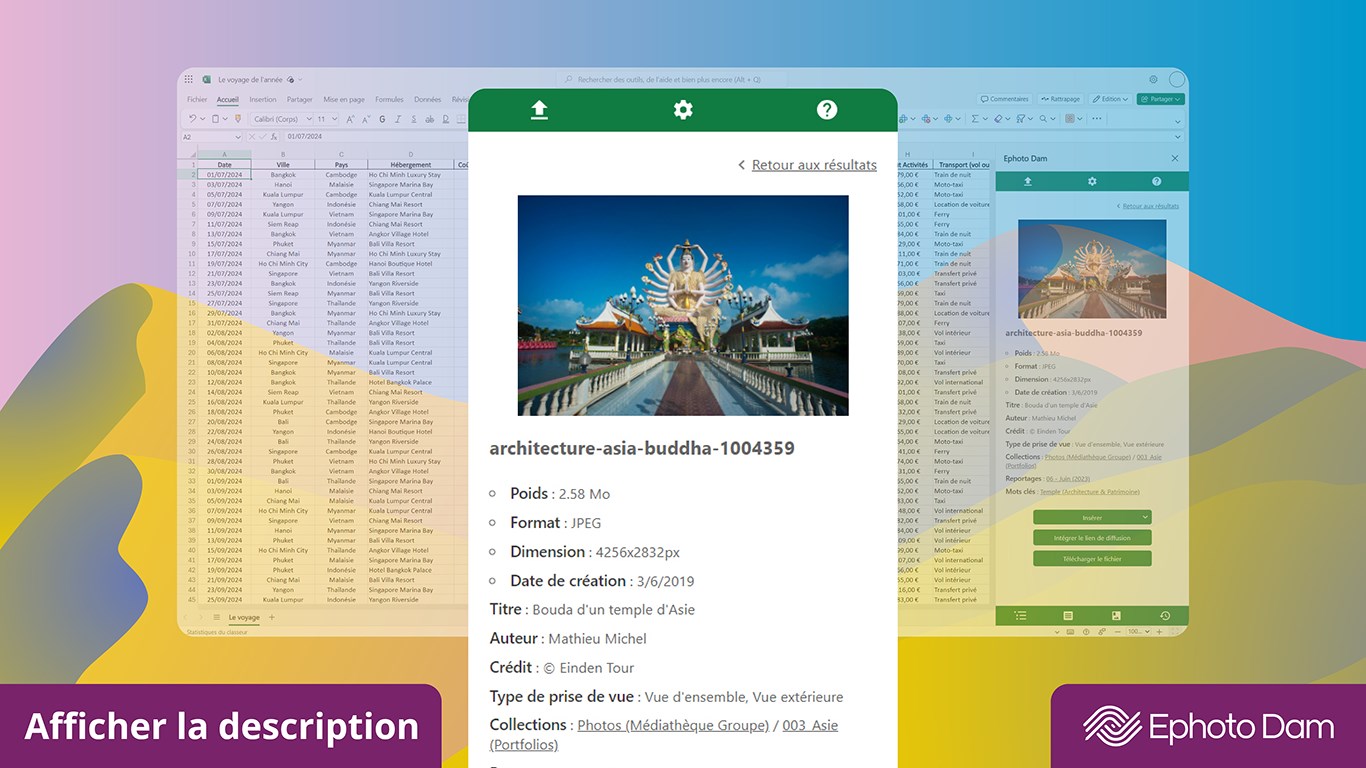Click the Excel Undo arrow icon
Image resolution: width=1366 pixels, height=768 pixels.
click(x=192, y=119)
